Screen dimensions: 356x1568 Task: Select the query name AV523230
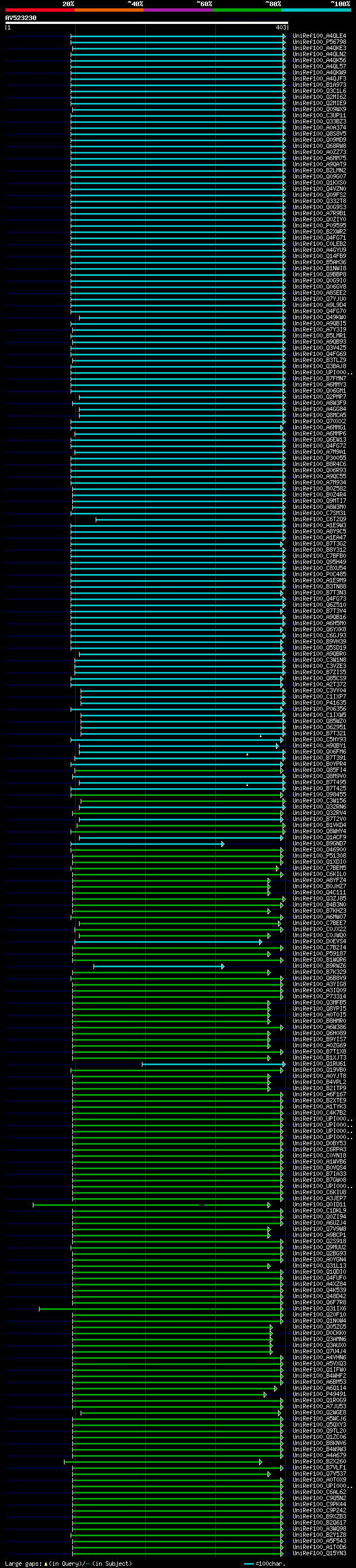coord(21,18)
